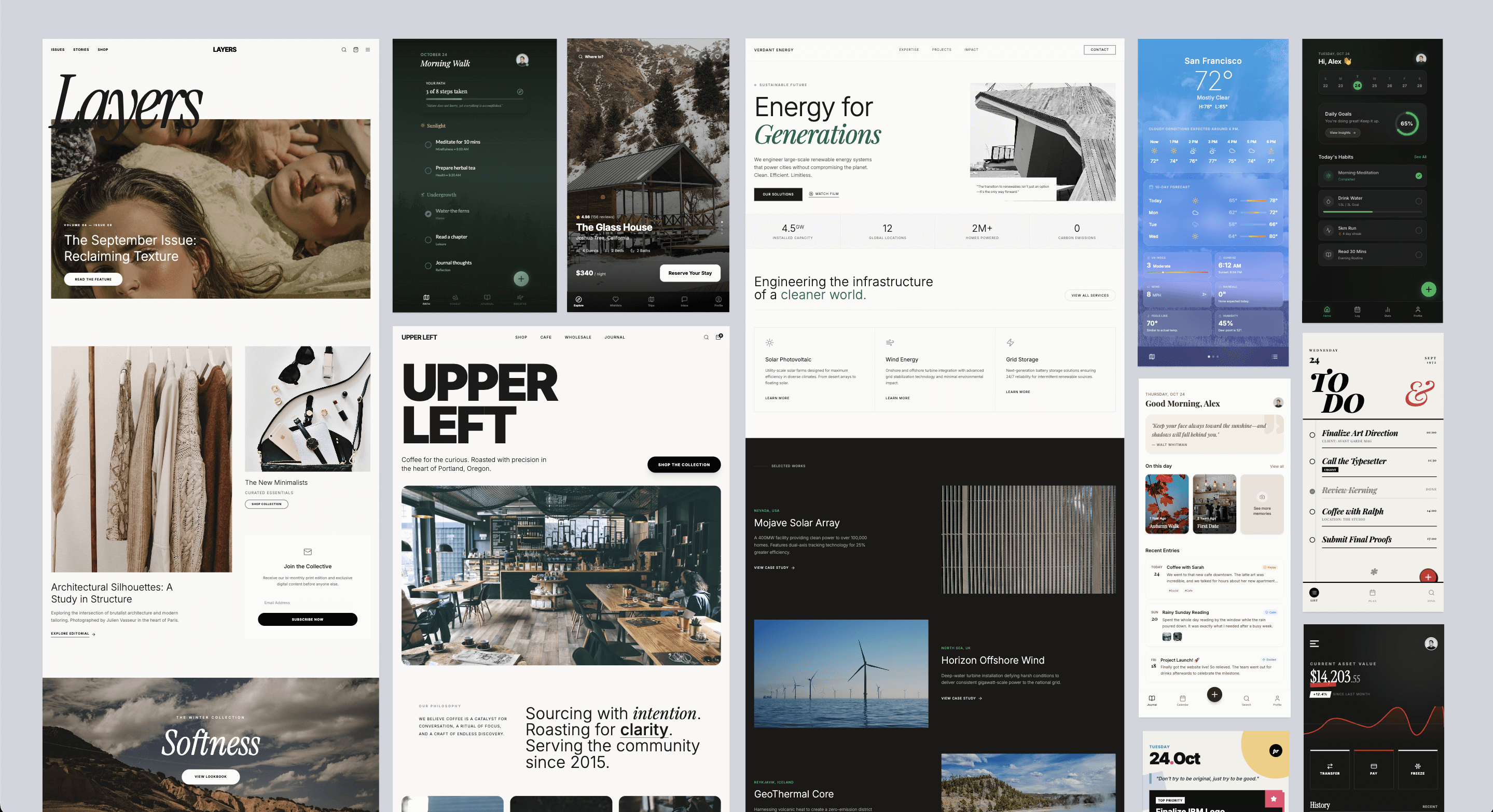This screenshot has width=1493, height=812.
Task: Open Calendar in the journal app bottom nav
Action: click(x=1182, y=702)
